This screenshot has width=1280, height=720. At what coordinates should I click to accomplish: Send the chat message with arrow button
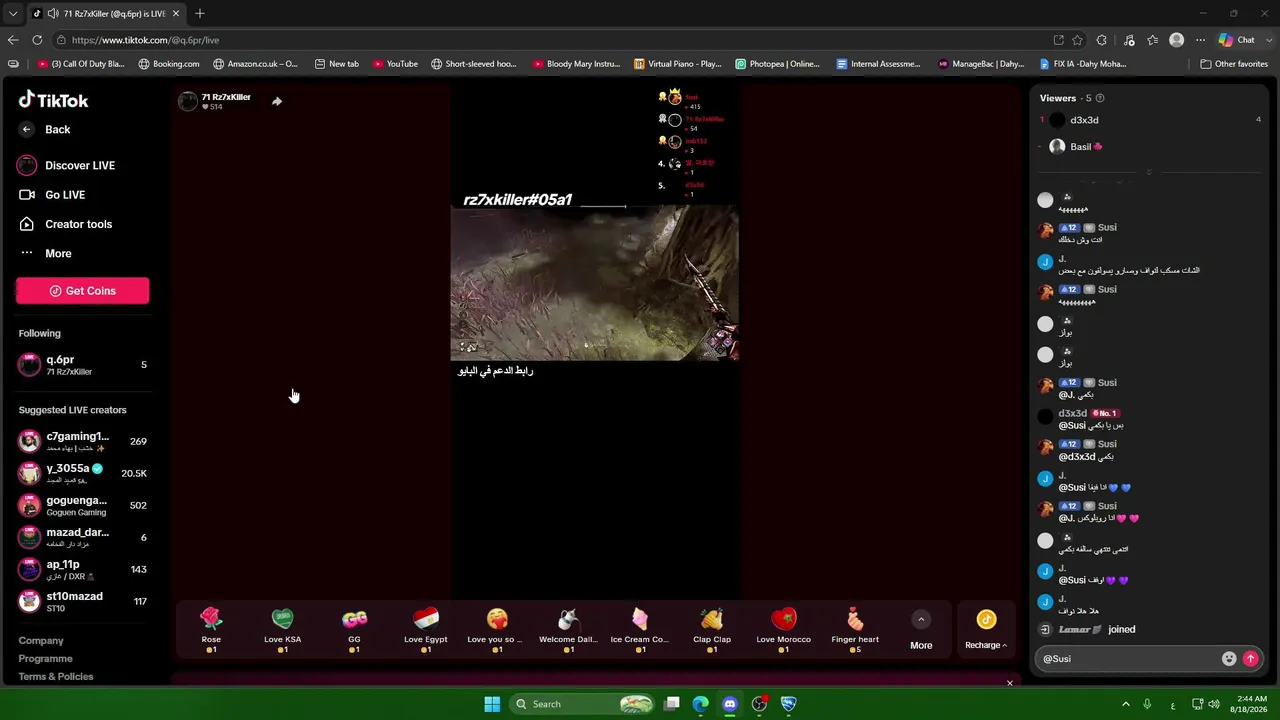pos(1250,659)
